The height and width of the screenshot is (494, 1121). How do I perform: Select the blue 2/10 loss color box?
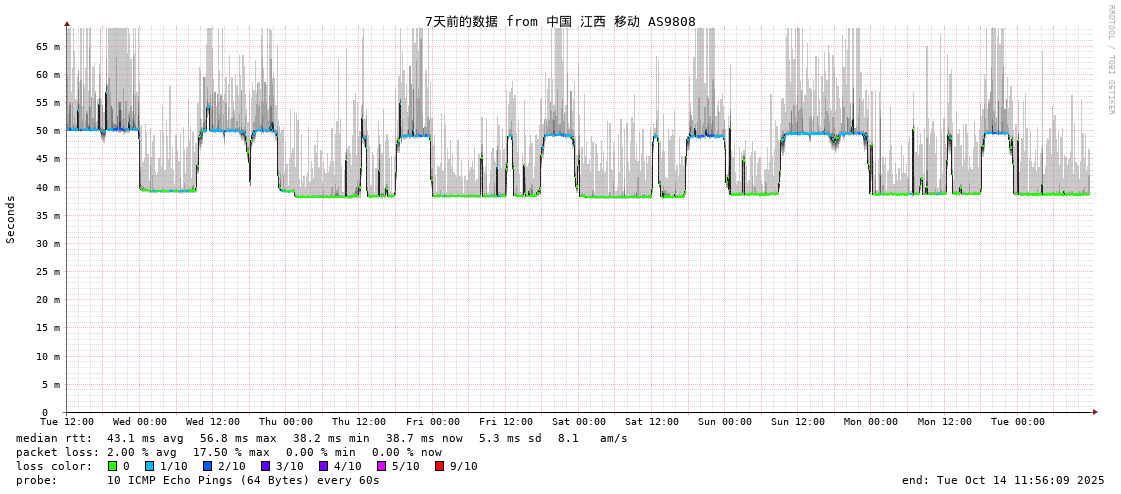coord(208,466)
